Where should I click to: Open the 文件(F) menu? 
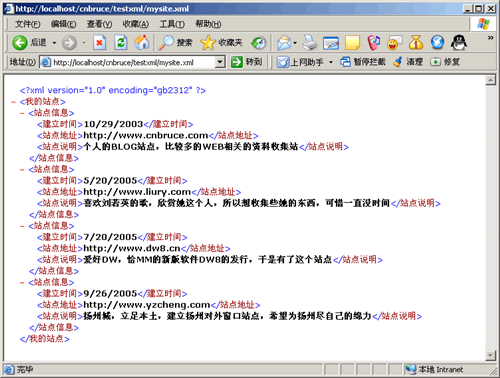[x=28, y=24]
